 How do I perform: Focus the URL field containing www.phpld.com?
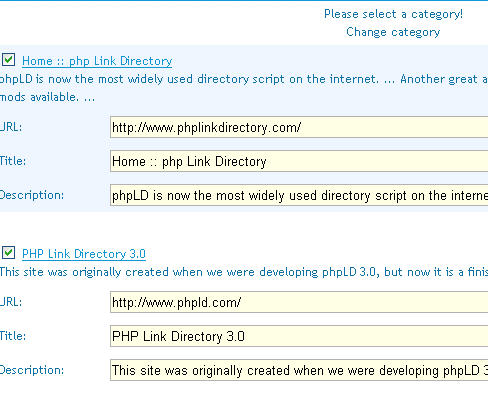[299, 302]
